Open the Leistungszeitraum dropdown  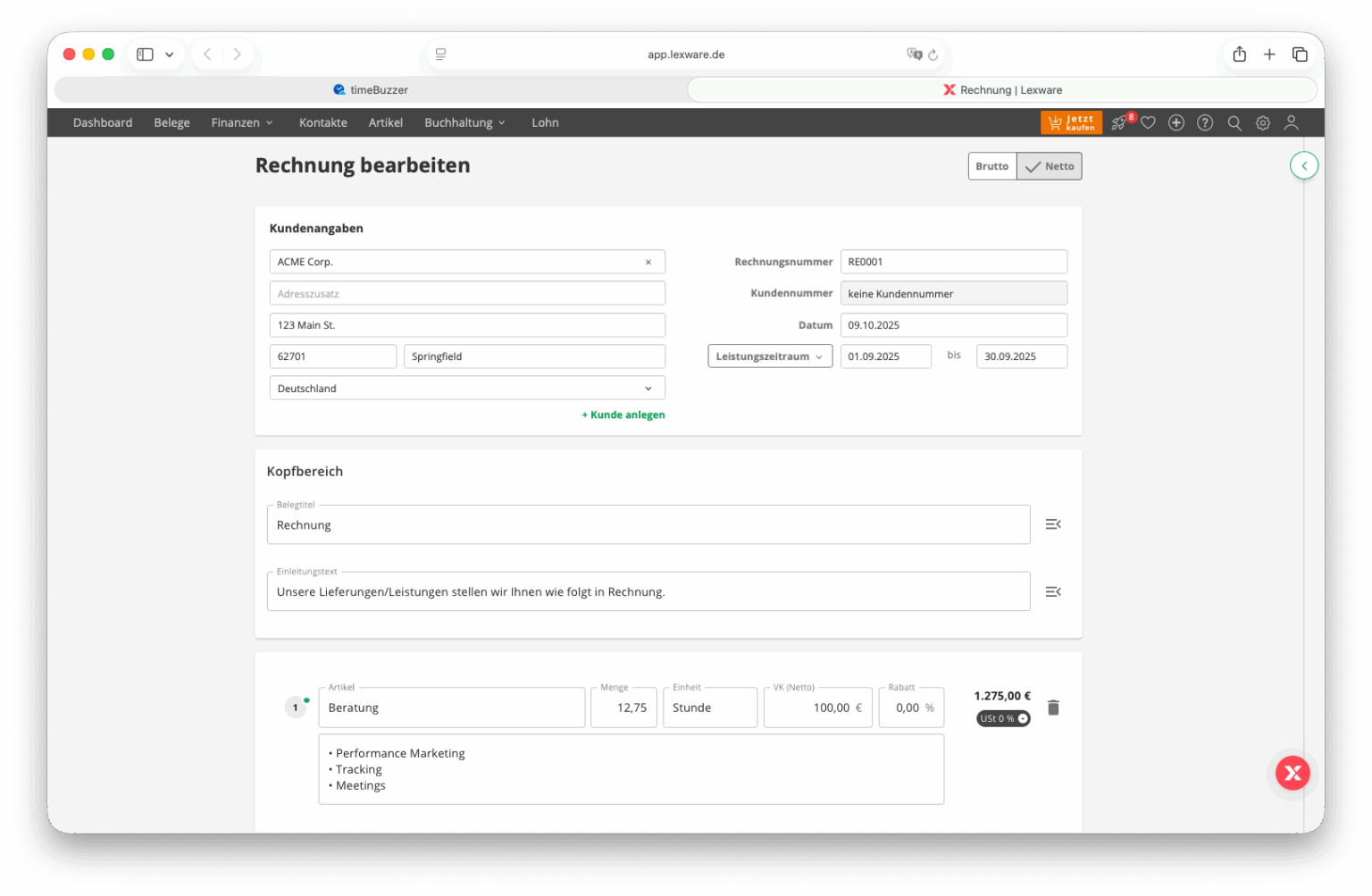(x=769, y=356)
